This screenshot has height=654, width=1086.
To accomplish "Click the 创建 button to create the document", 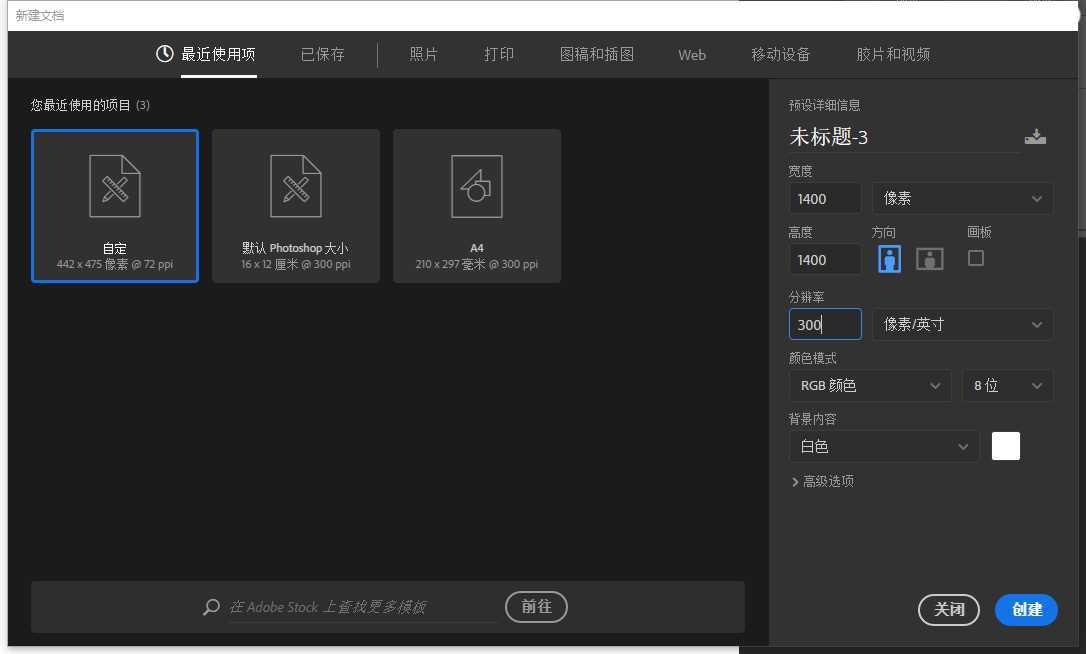I will pos(1026,610).
